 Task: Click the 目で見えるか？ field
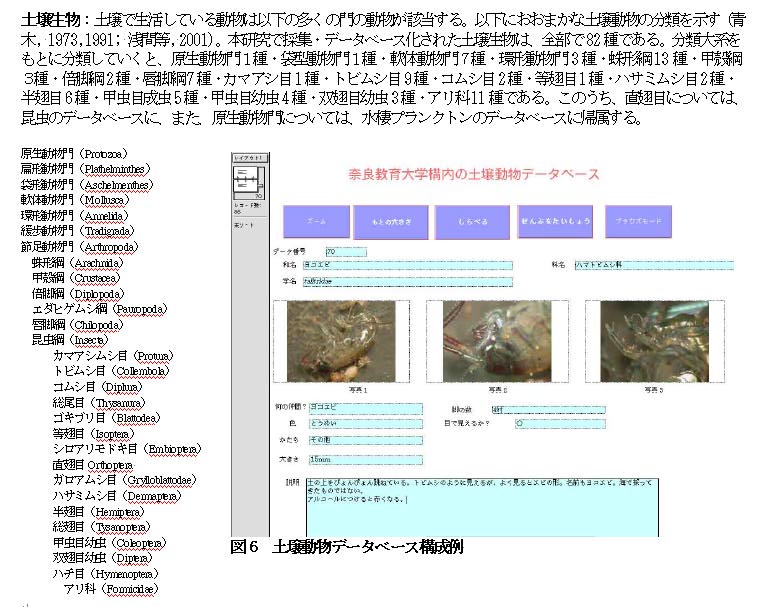click(x=560, y=424)
